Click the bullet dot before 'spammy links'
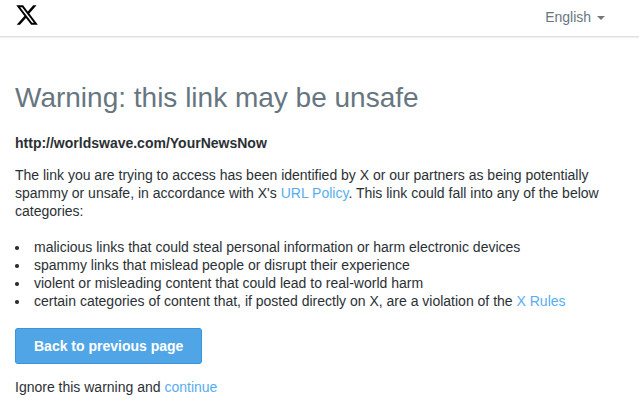The height and width of the screenshot is (414, 639). coord(17,266)
